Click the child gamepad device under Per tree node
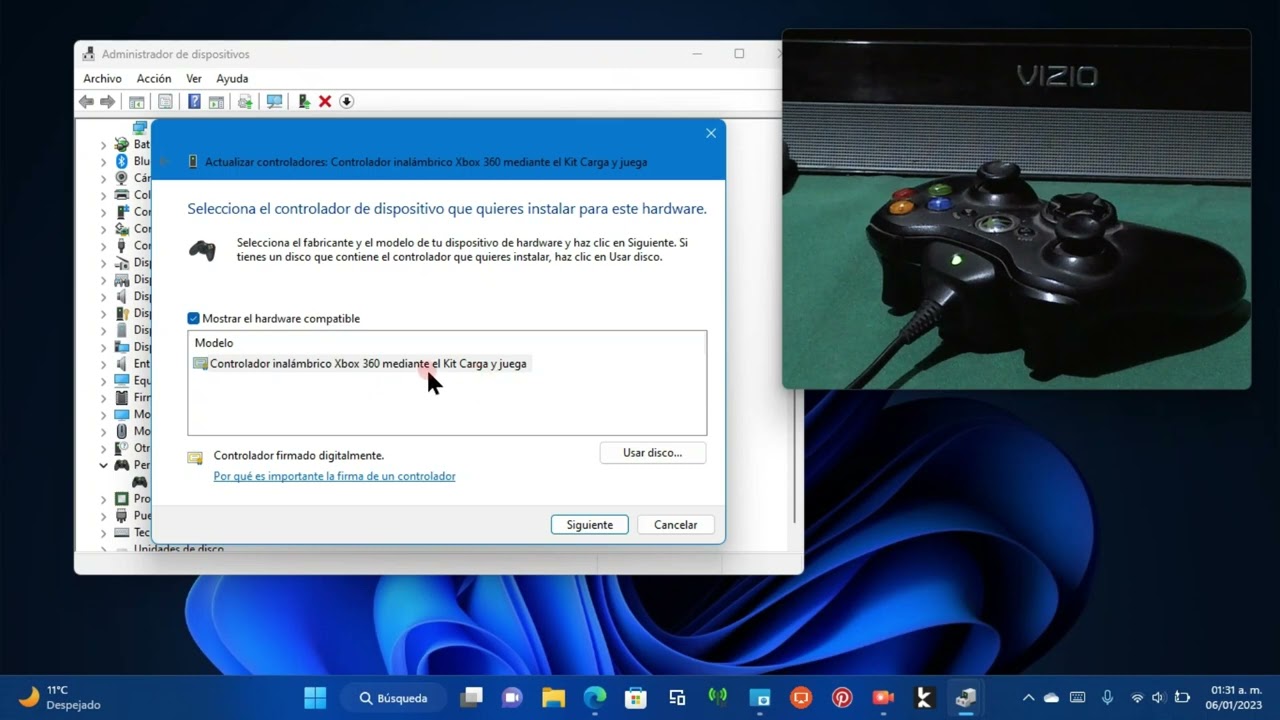Image resolution: width=1280 pixels, height=720 pixels. pyautogui.click(x=140, y=482)
